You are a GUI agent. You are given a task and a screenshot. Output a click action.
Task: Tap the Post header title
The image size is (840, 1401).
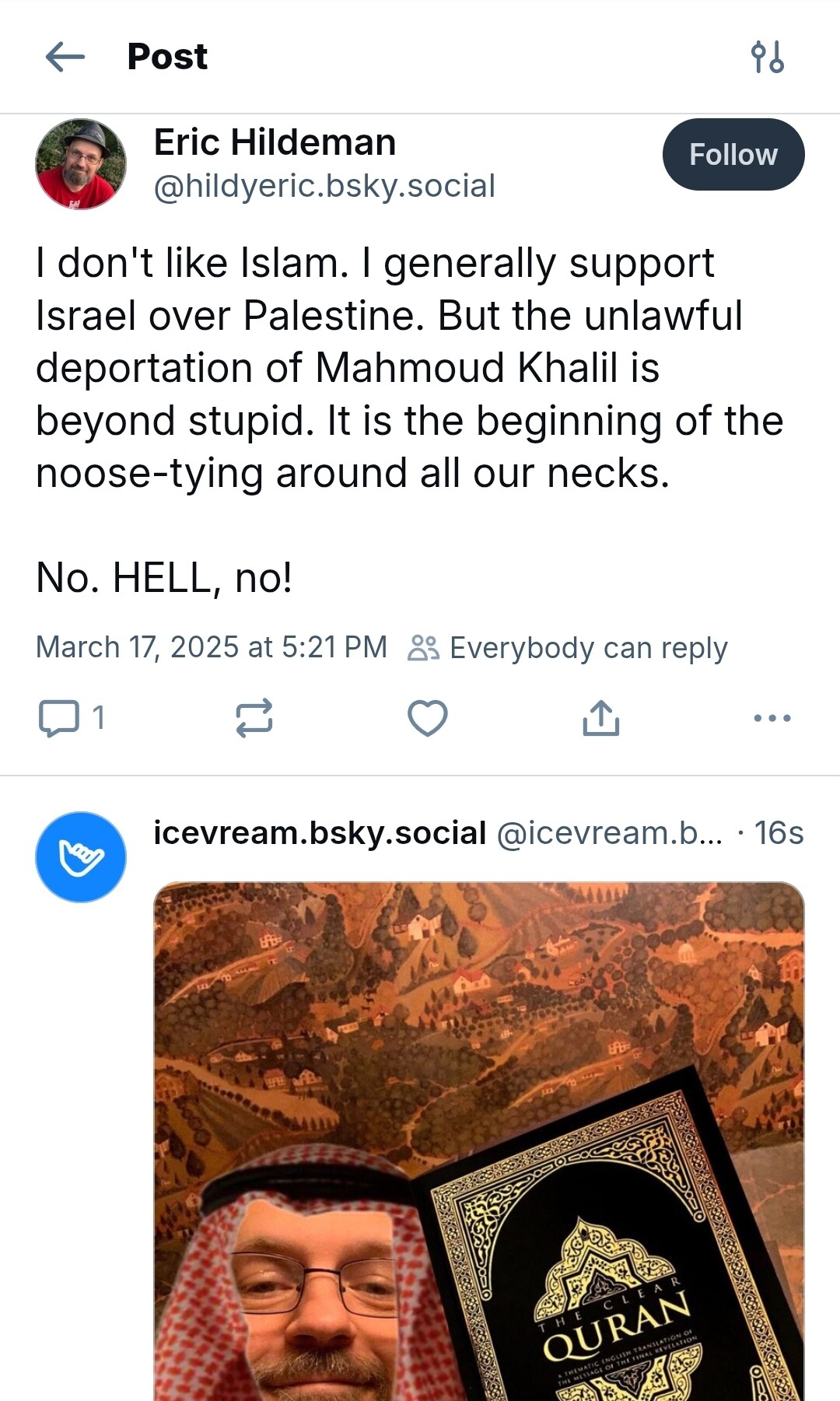tap(167, 57)
